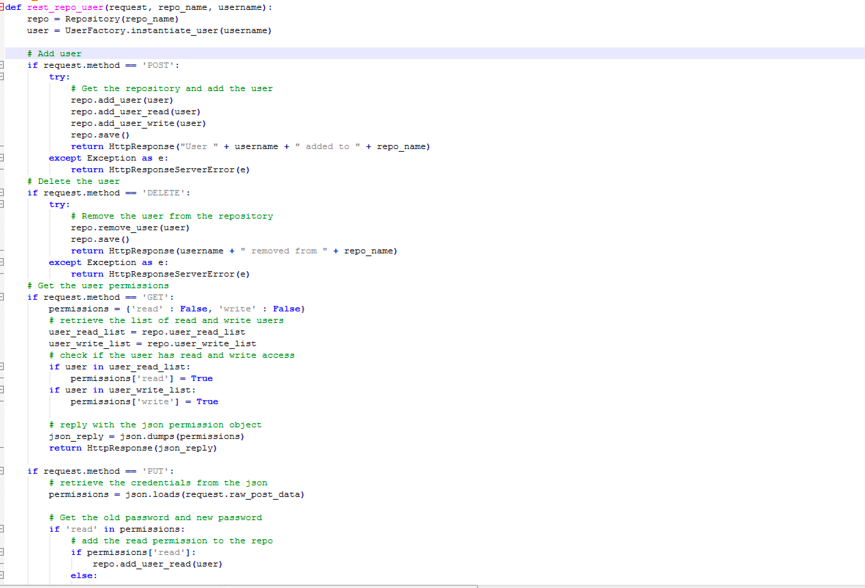Click the line "permissions['read'] = True"

(x=141, y=378)
